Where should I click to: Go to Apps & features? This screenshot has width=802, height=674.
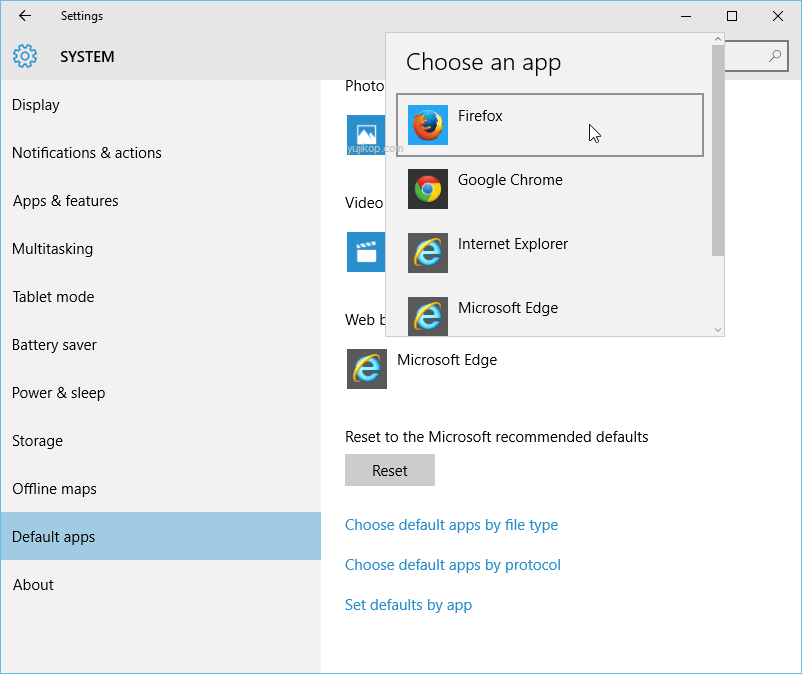pyautogui.click(x=161, y=201)
